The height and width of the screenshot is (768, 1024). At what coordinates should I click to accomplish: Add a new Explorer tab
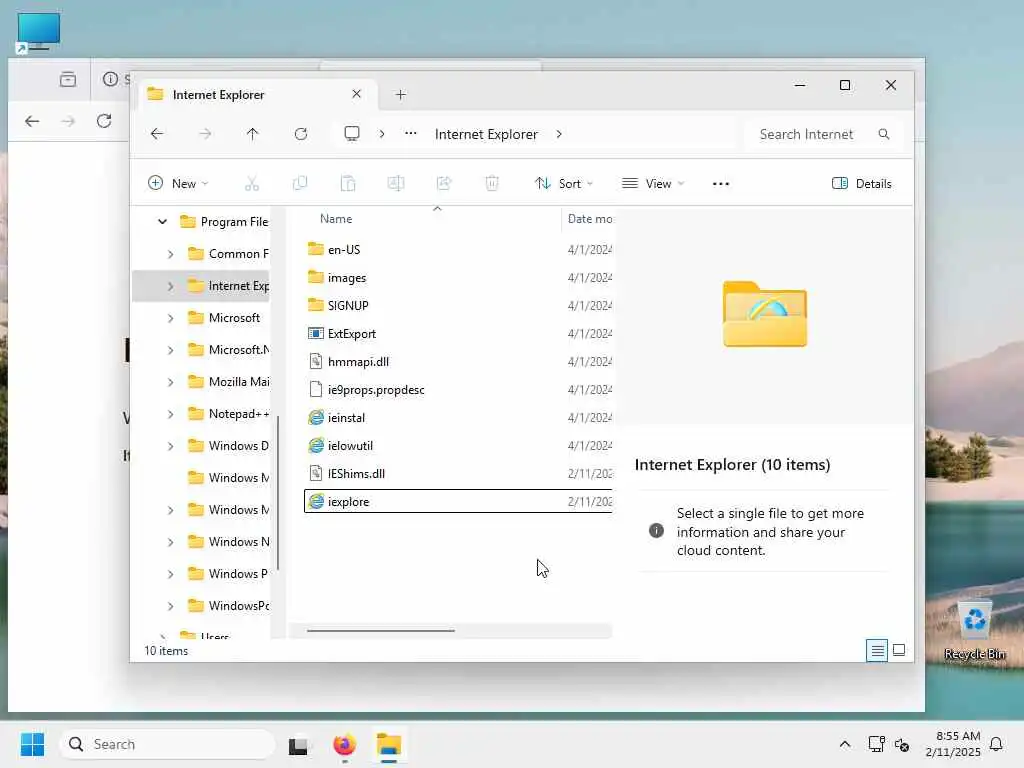pos(400,95)
